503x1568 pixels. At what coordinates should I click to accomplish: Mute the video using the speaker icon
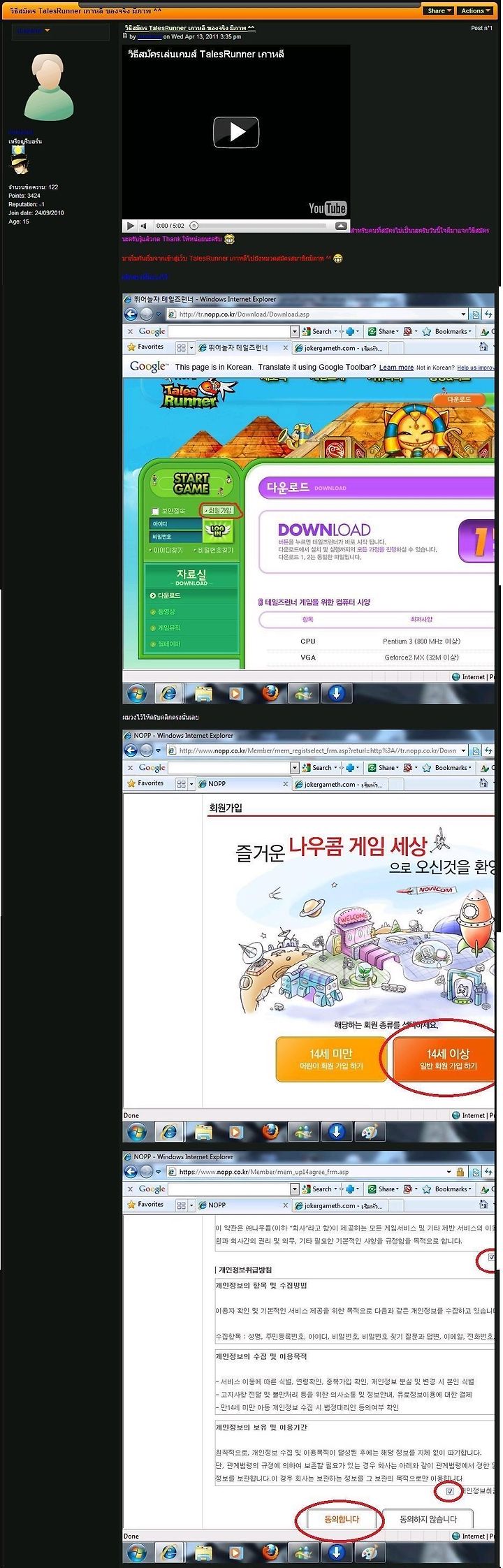pyautogui.click(x=144, y=226)
